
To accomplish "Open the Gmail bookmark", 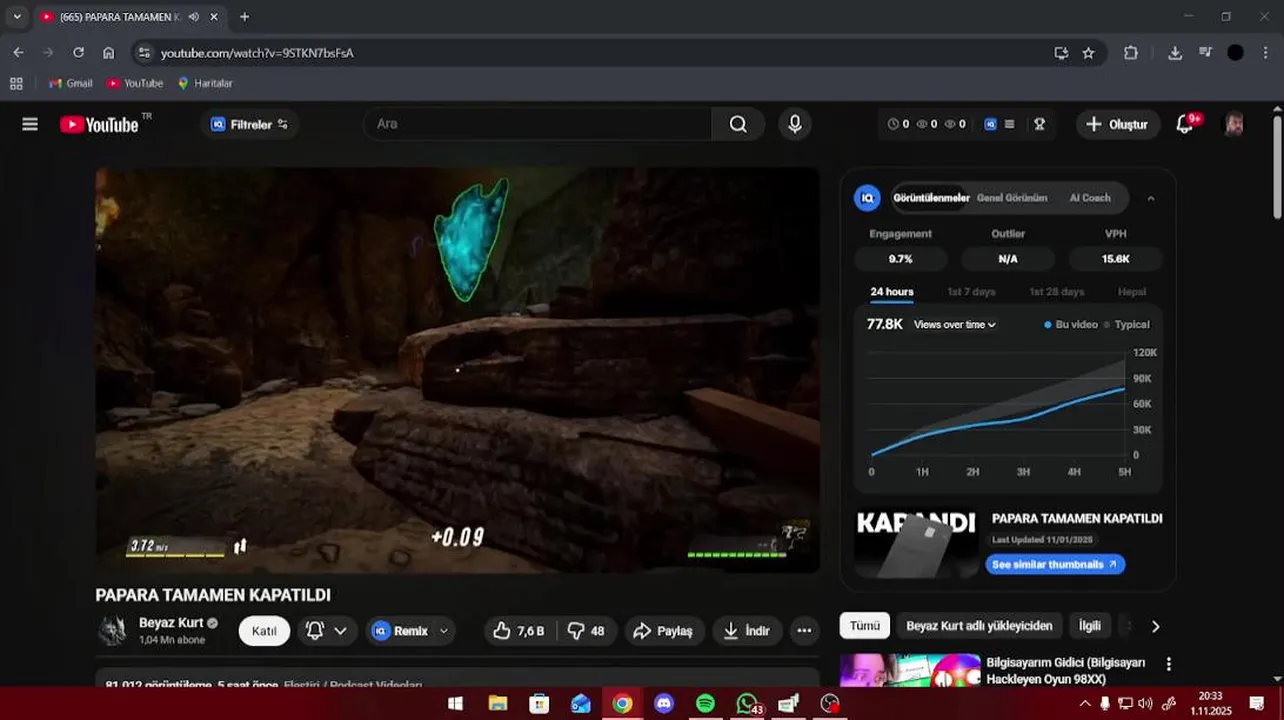I will pos(71,83).
